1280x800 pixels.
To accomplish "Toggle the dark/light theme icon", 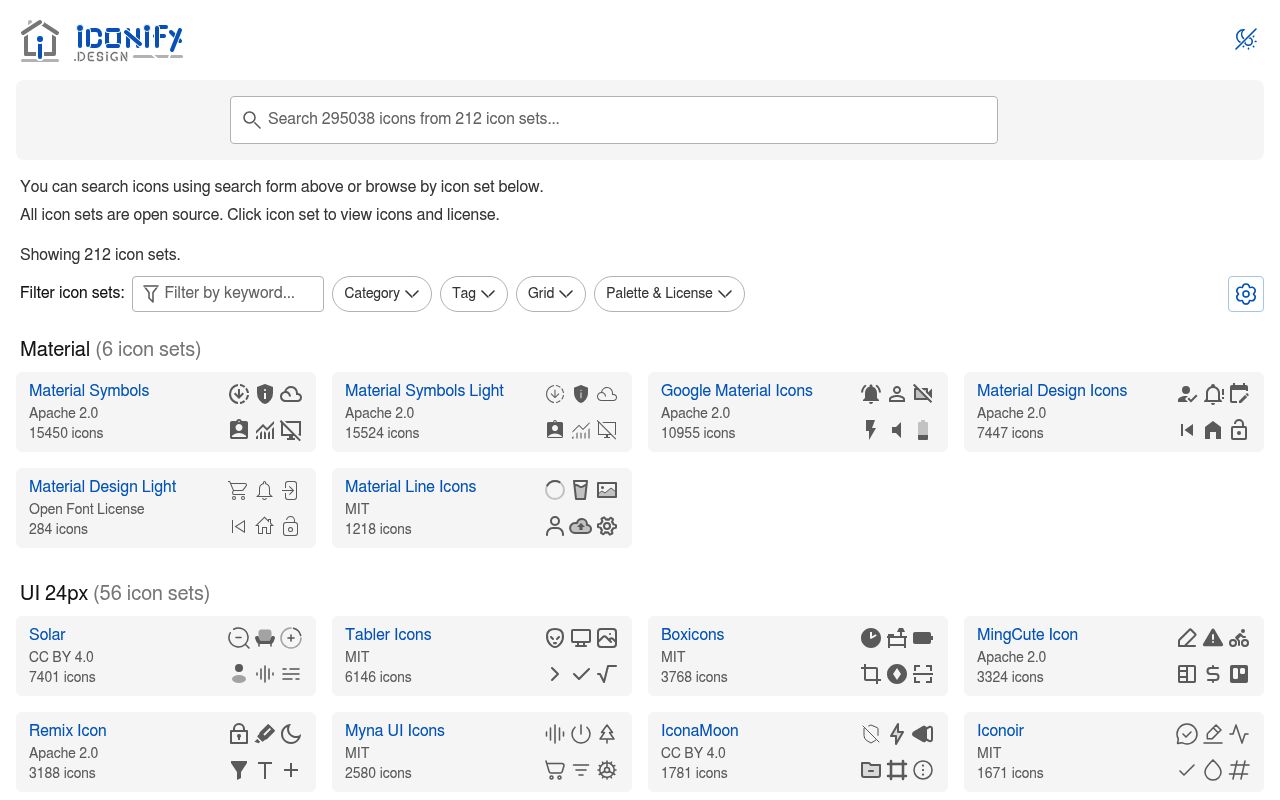I will pyautogui.click(x=1245, y=39).
